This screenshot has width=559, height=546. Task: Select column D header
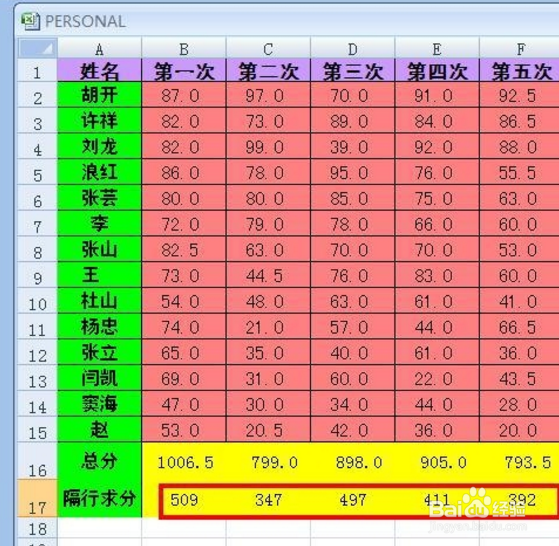[353, 48]
